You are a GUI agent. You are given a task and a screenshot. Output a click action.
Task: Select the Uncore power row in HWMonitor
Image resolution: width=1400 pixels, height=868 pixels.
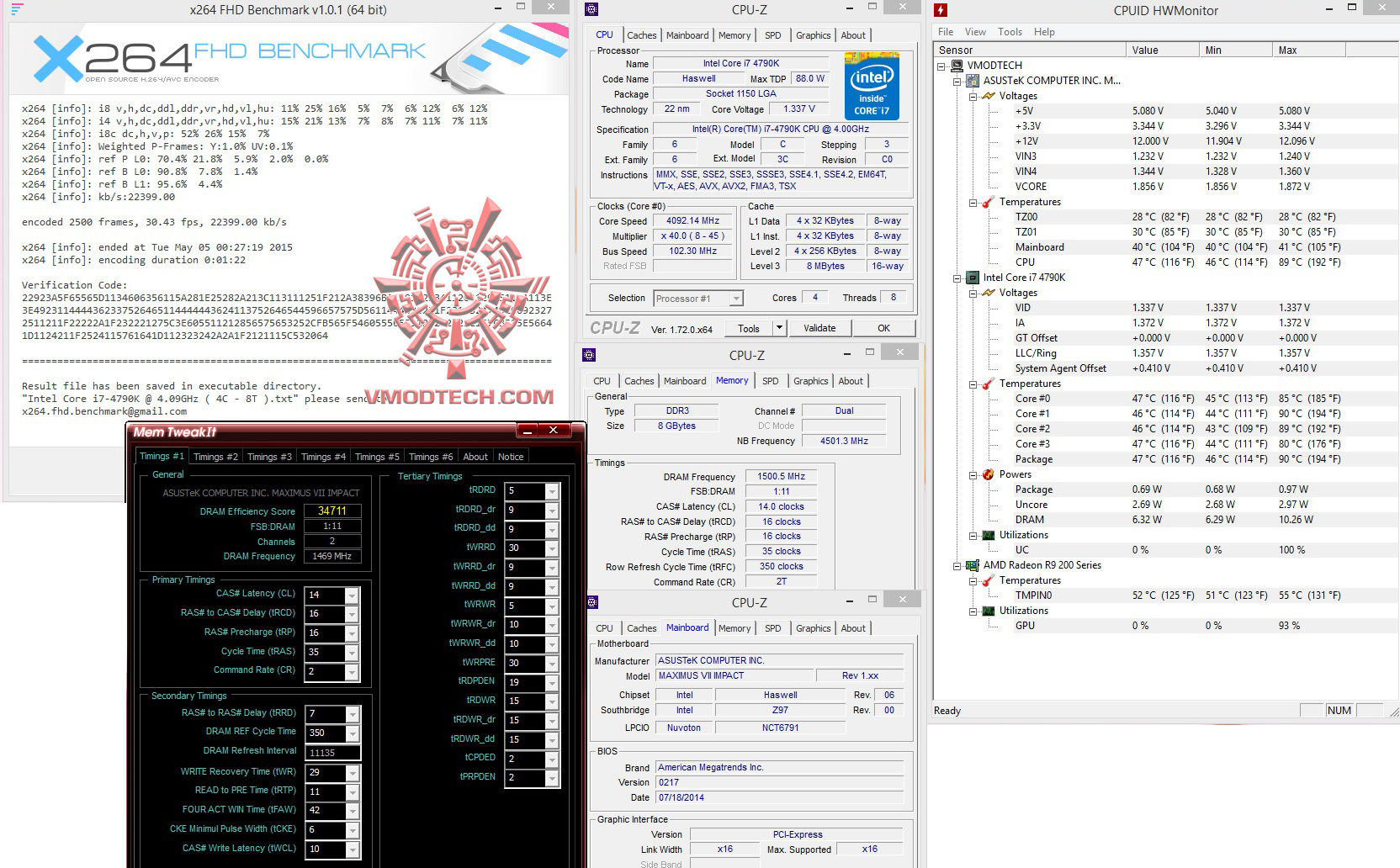point(1165,505)
